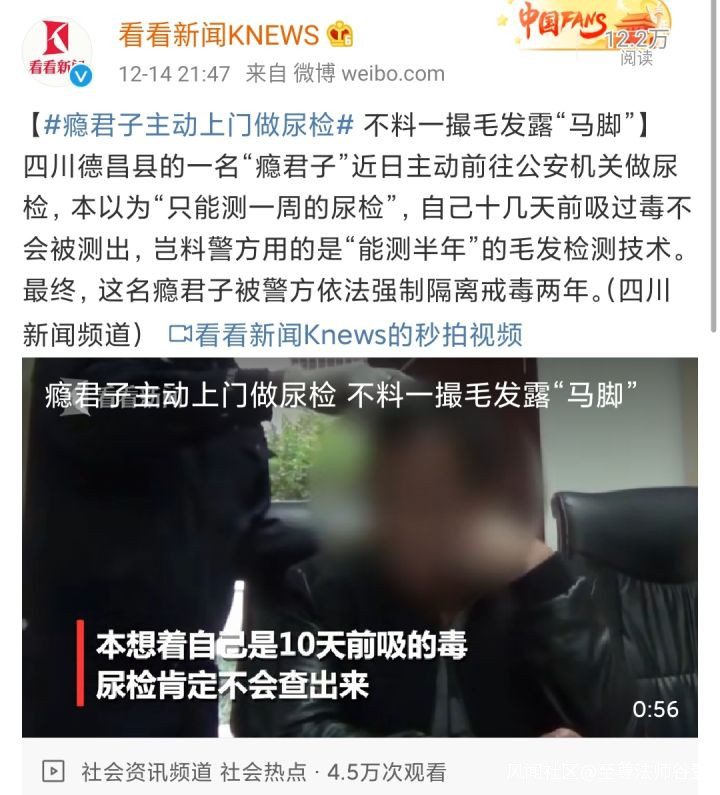Image resolution: width=720 pixels, height=795 pixels.
Task: Tap the play icon beside 社会资讯频道
Action: coord(53,771)
